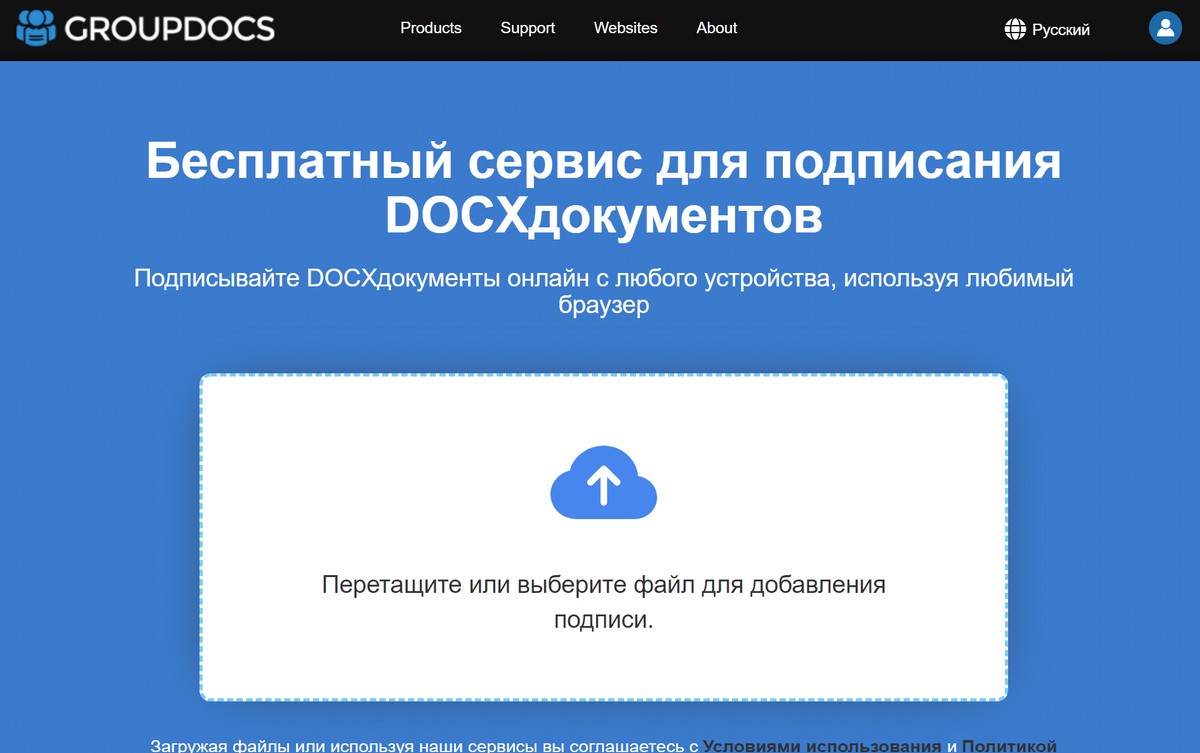Click the GROUPDOCS wordmark text
1200x753 pixels.
point(169,29)
